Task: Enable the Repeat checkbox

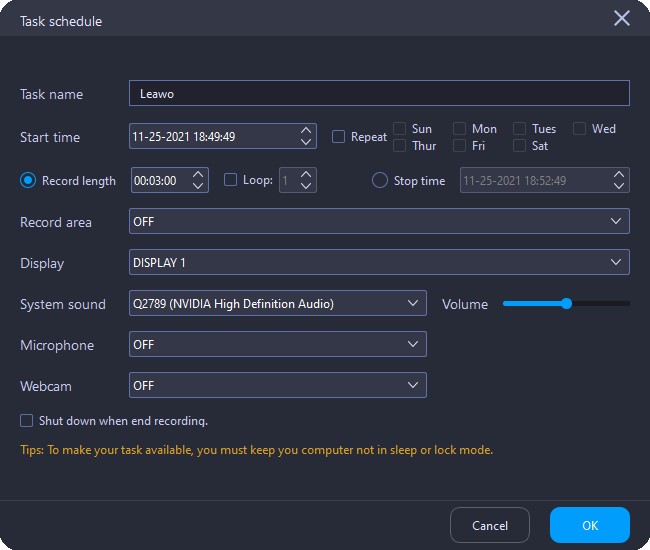Action: tap(339, 137)
